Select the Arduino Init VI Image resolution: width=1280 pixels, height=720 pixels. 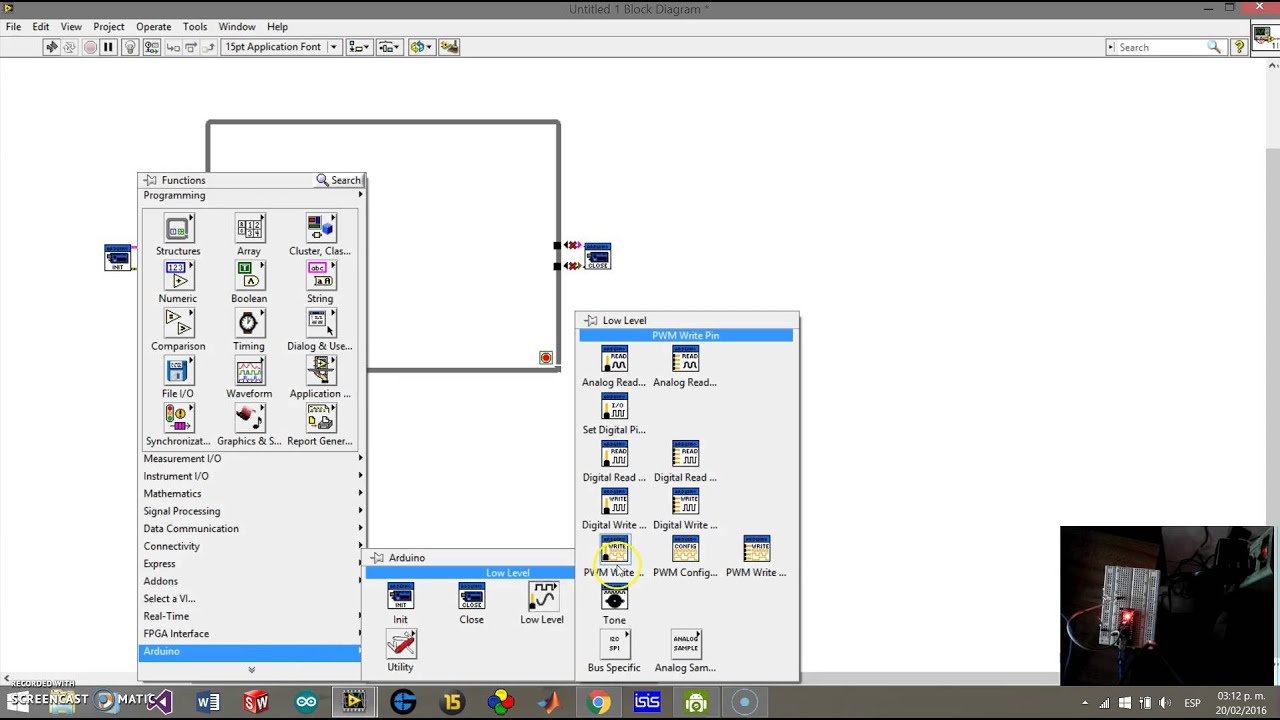(x=400, y=598)
